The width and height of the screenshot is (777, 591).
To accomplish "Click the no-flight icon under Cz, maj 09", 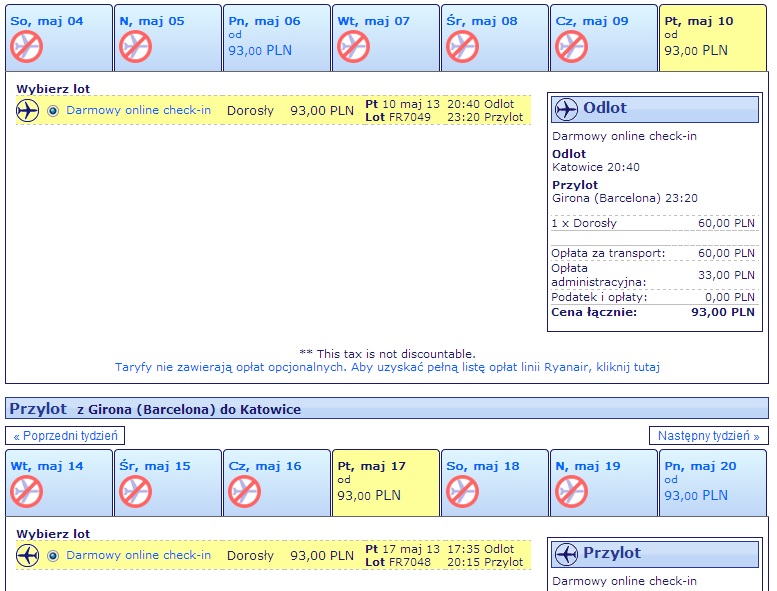I will point(571,47).
